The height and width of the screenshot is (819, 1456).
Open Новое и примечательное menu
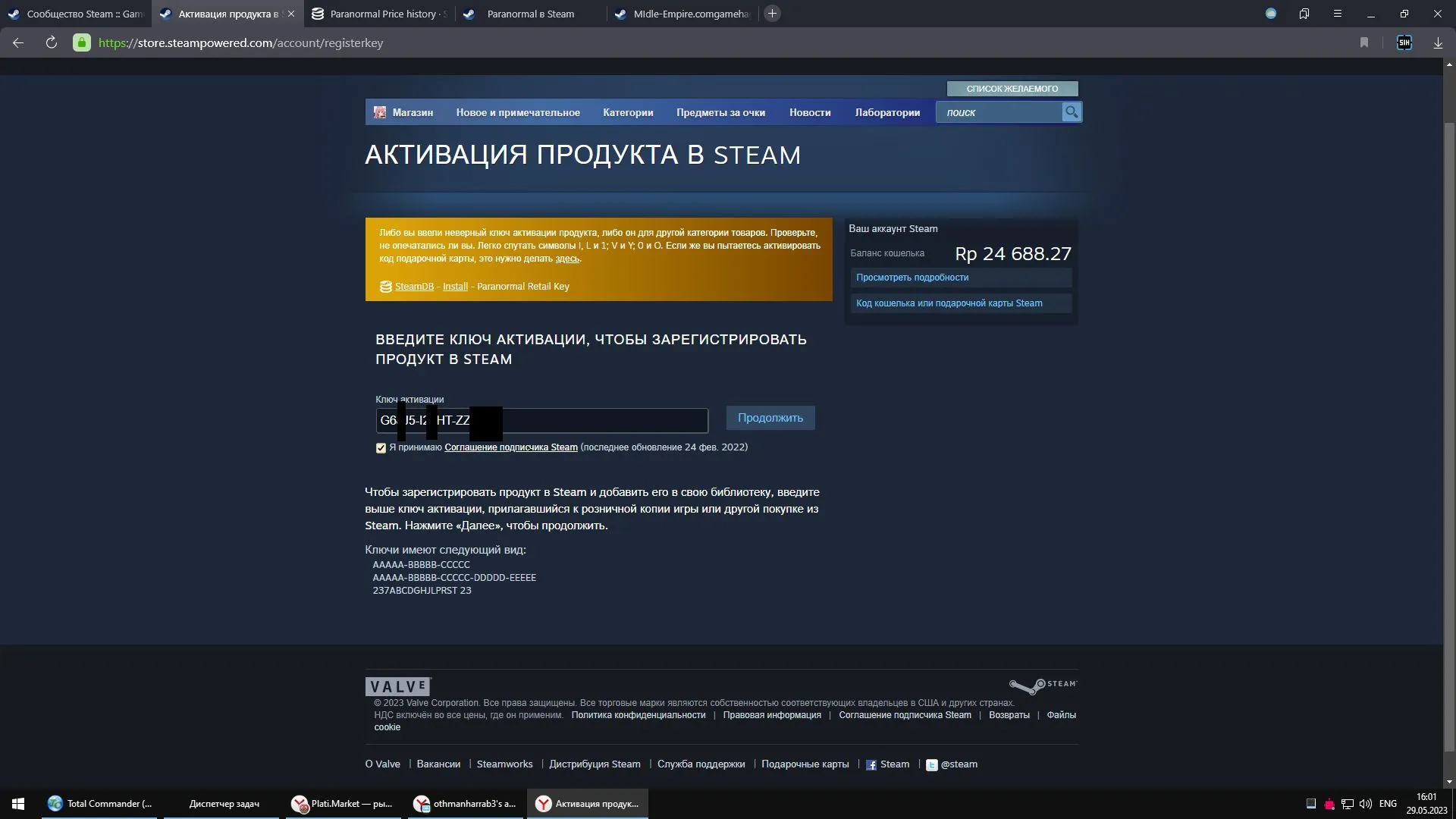pyautogui.click(x=518, y=112)
